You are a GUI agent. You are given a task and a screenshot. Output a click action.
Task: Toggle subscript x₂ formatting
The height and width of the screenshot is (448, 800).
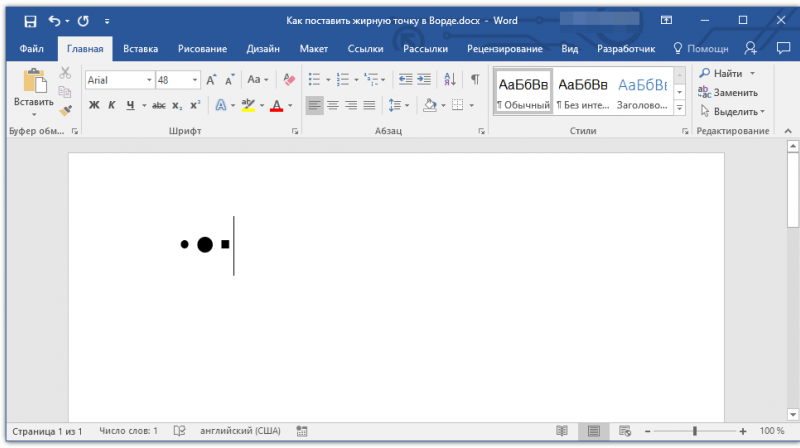[x=177, y=105]
